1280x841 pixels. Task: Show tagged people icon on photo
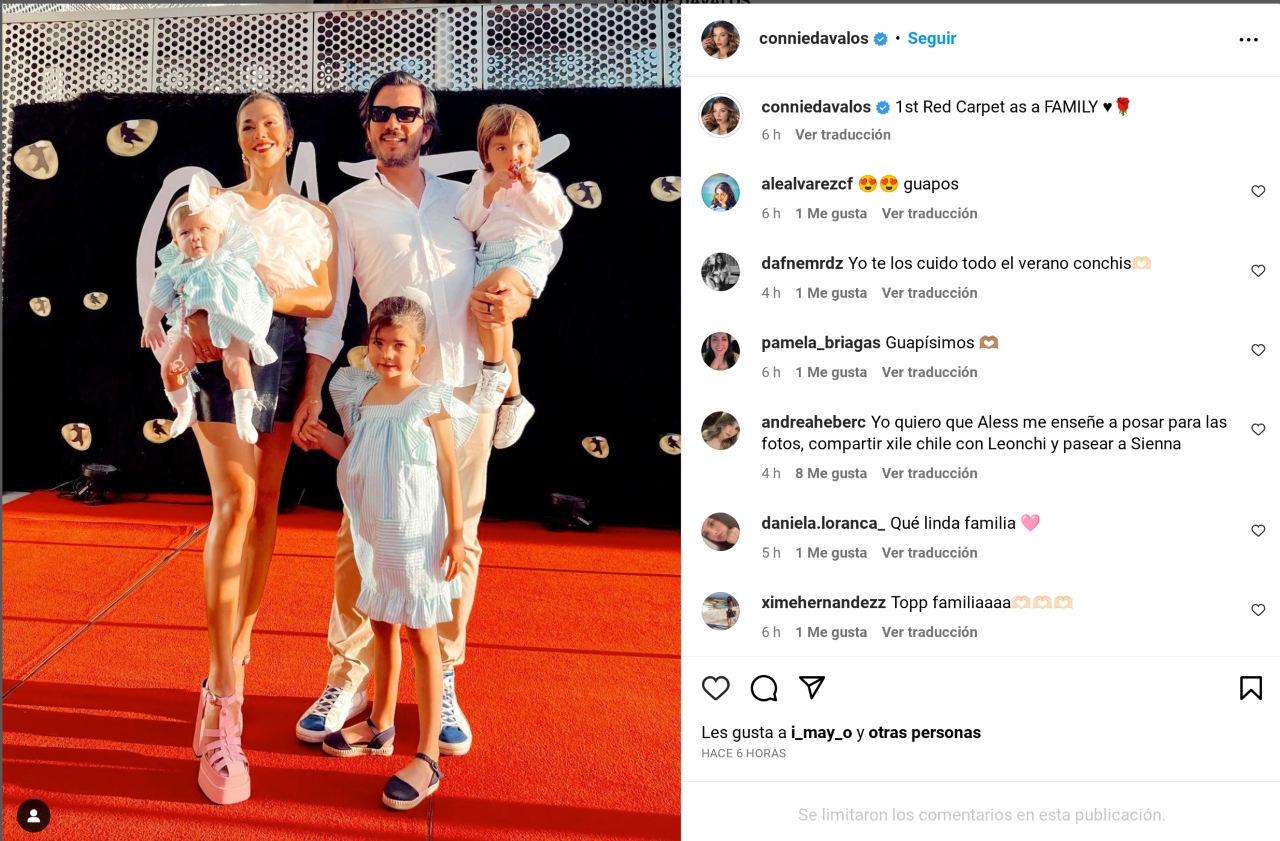coord(33,815)
